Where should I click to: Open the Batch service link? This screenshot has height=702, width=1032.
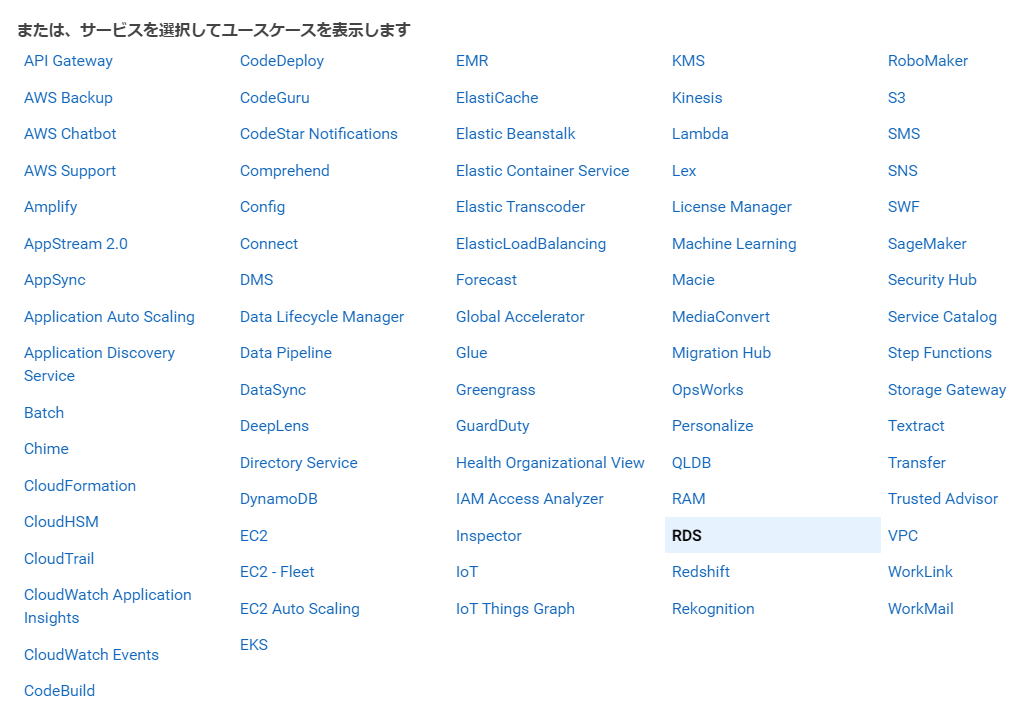coord(44,413)
